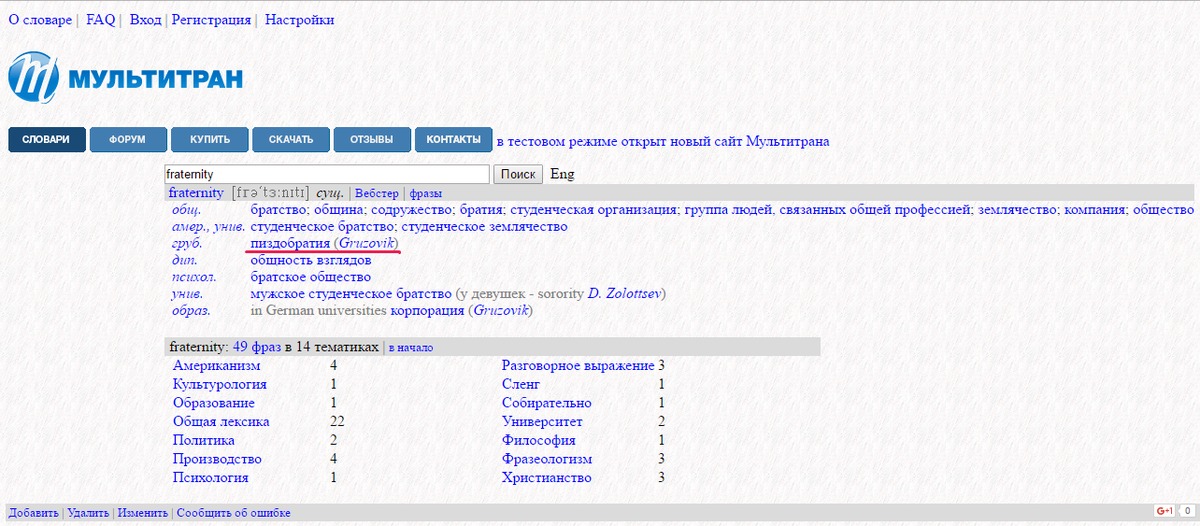The width and height of the screenshot is (1200, 526).
Task: Click the translation братское общество
Action: click(x=311, y=277)
